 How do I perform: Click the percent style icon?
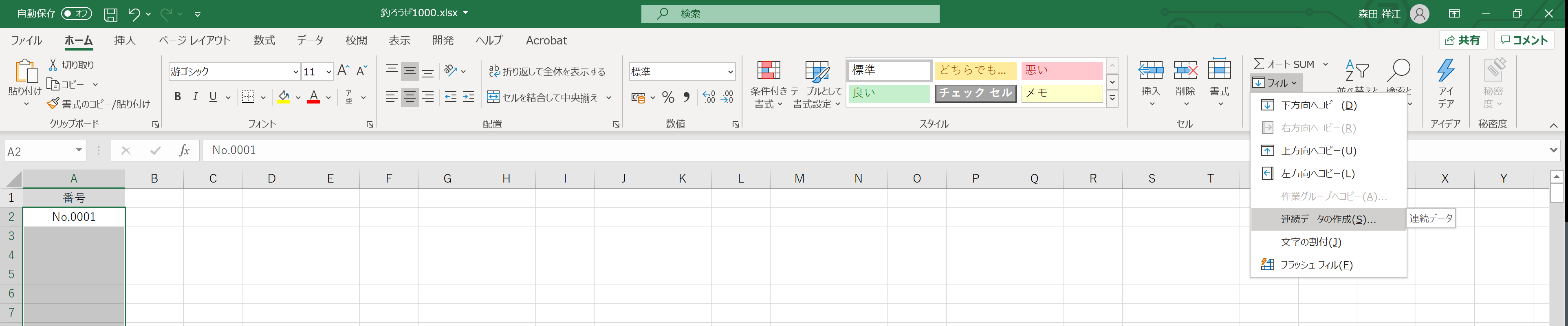(x=668, y=97)
